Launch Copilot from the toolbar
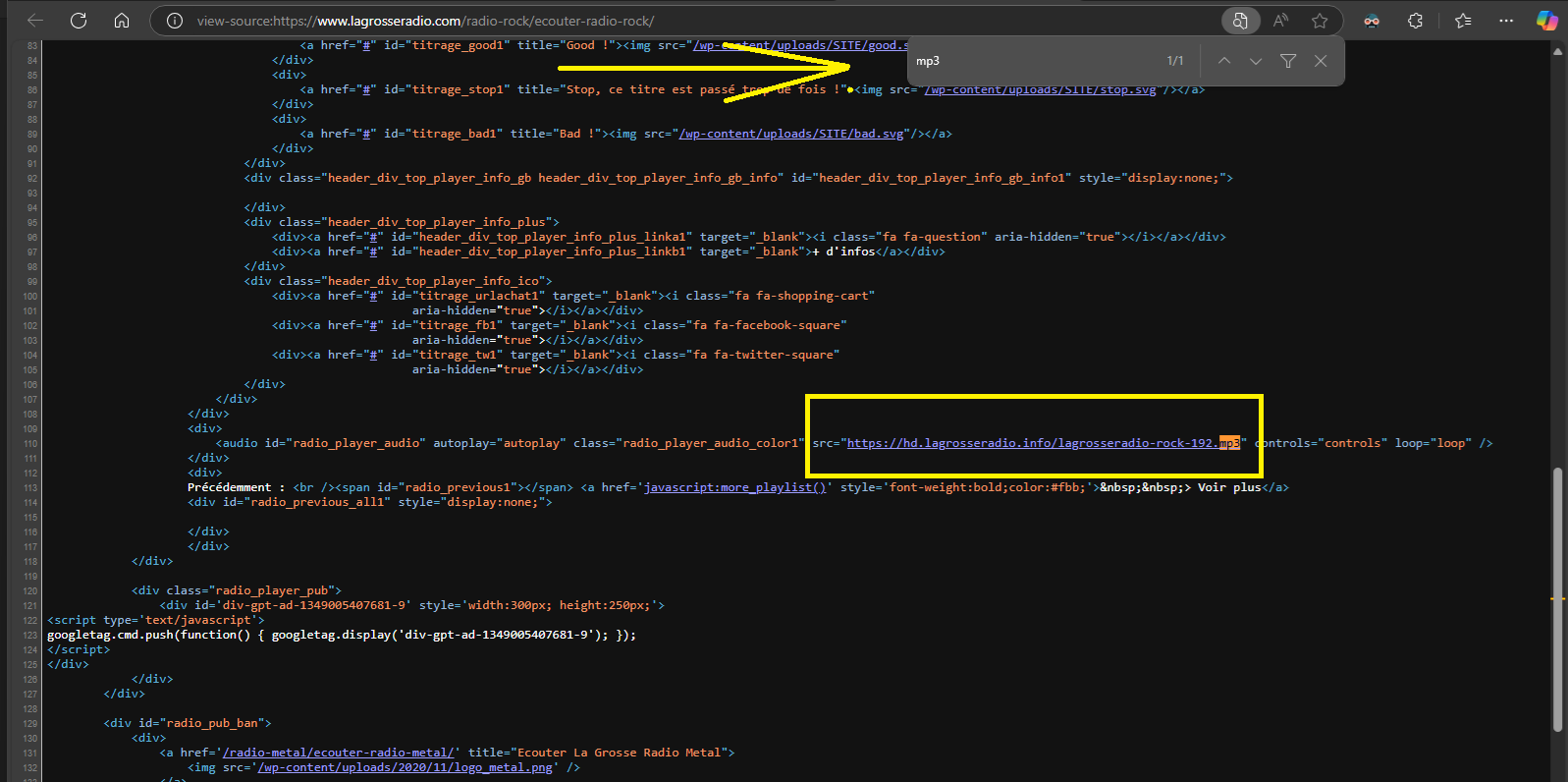This screenshot has height=782, width=1568. pos(1546,21)
